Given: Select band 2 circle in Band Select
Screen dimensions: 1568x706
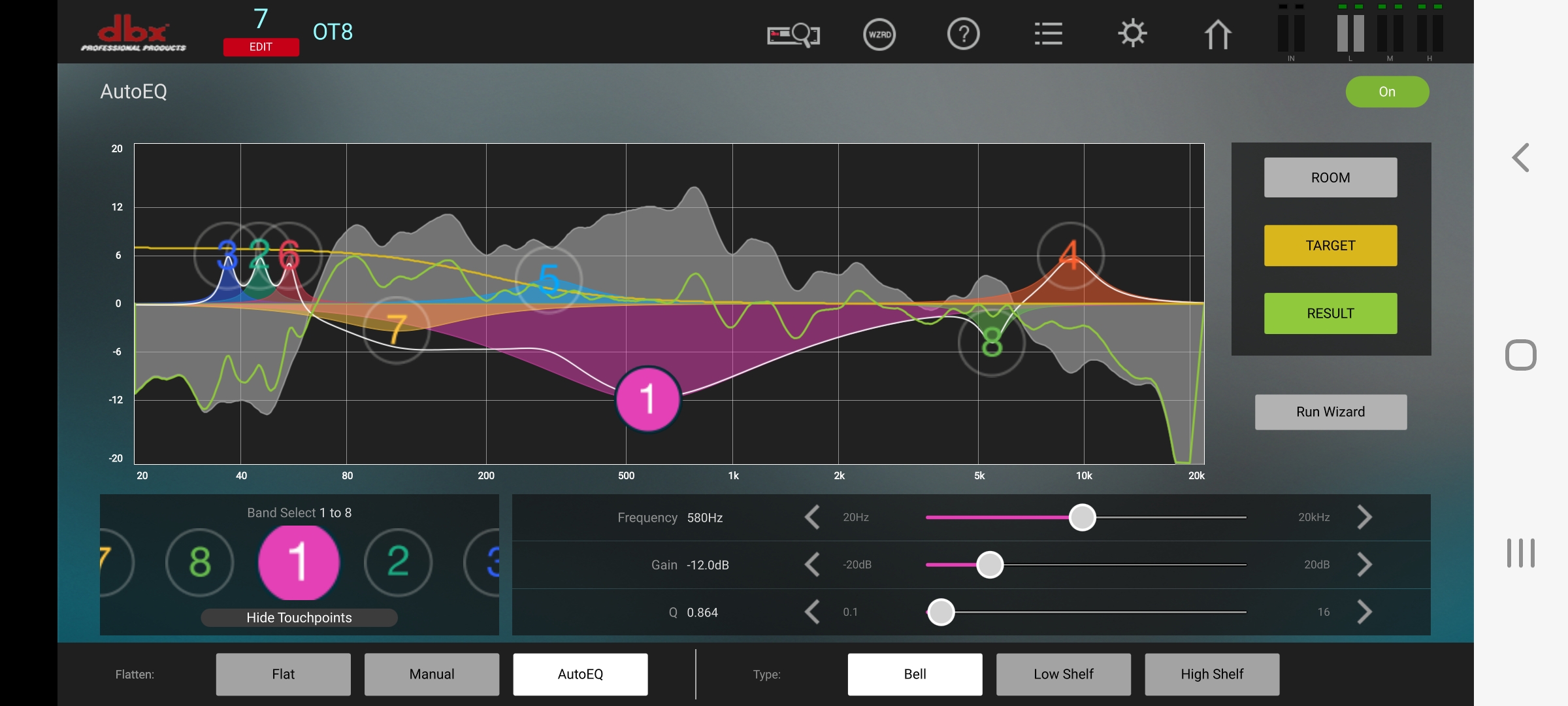Looking at the screenshot, I should point(398,562).
